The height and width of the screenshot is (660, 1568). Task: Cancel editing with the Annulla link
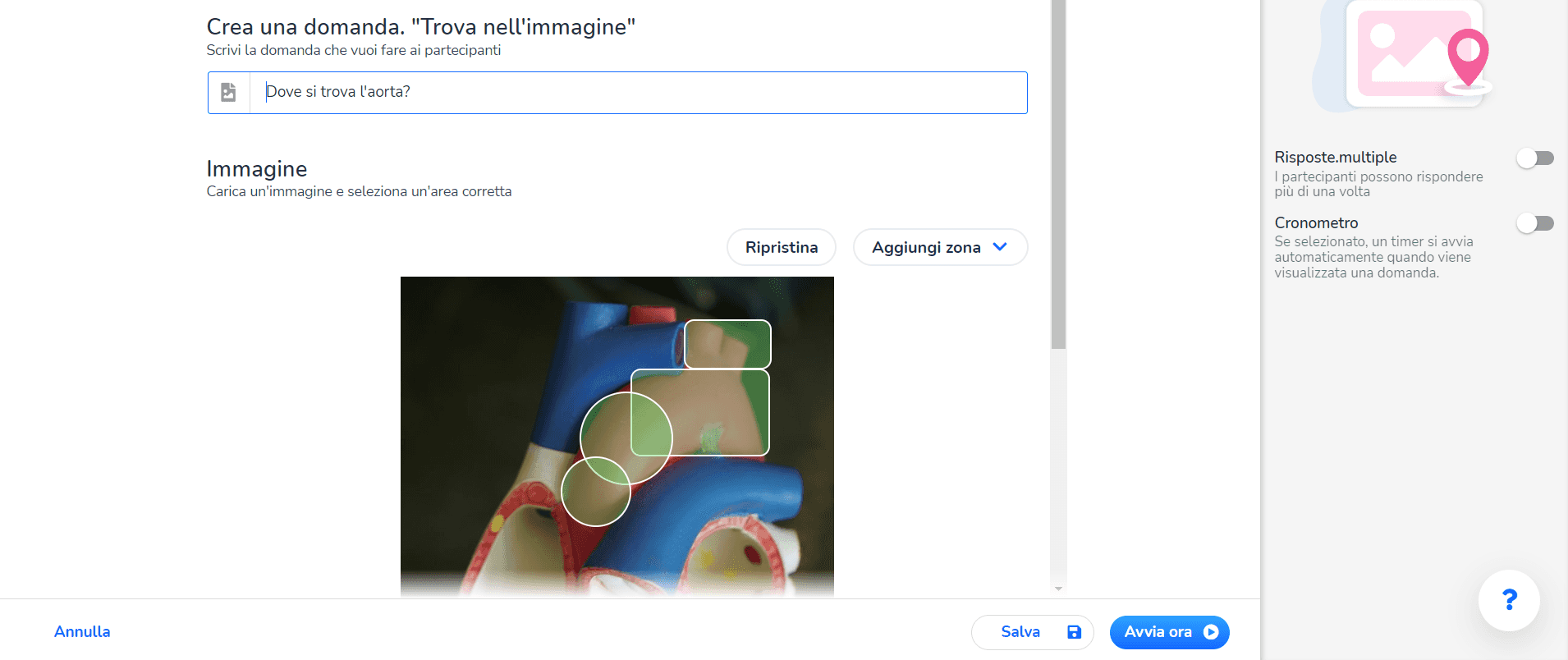82,631
